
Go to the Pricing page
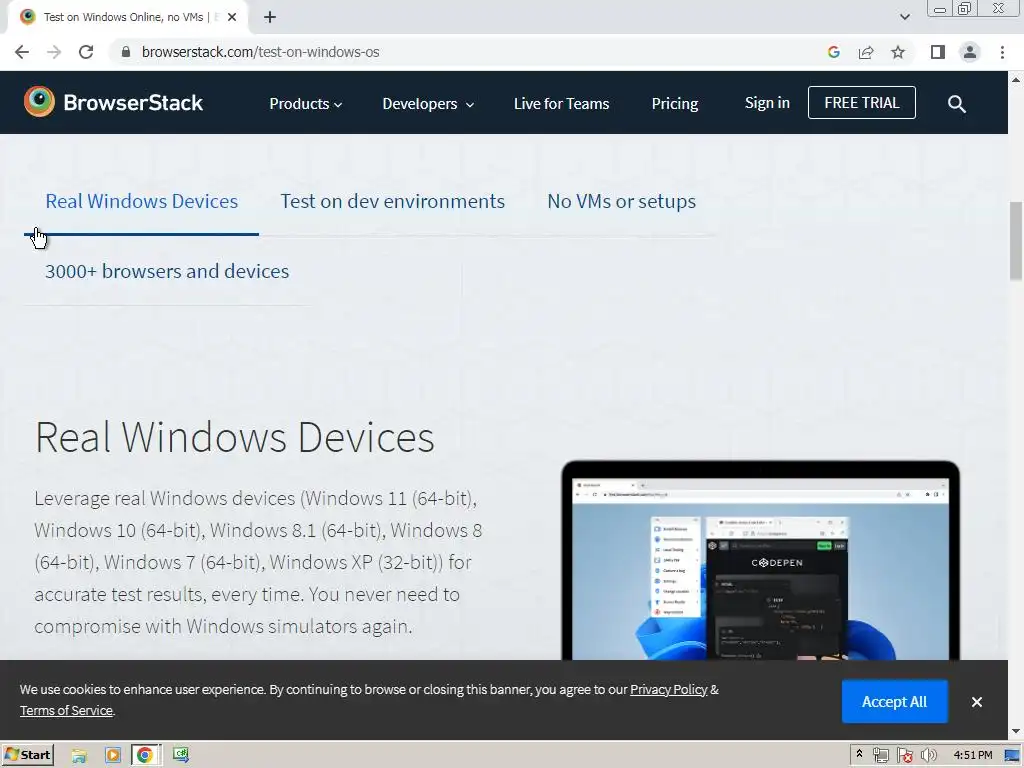[x=675, y=104]
